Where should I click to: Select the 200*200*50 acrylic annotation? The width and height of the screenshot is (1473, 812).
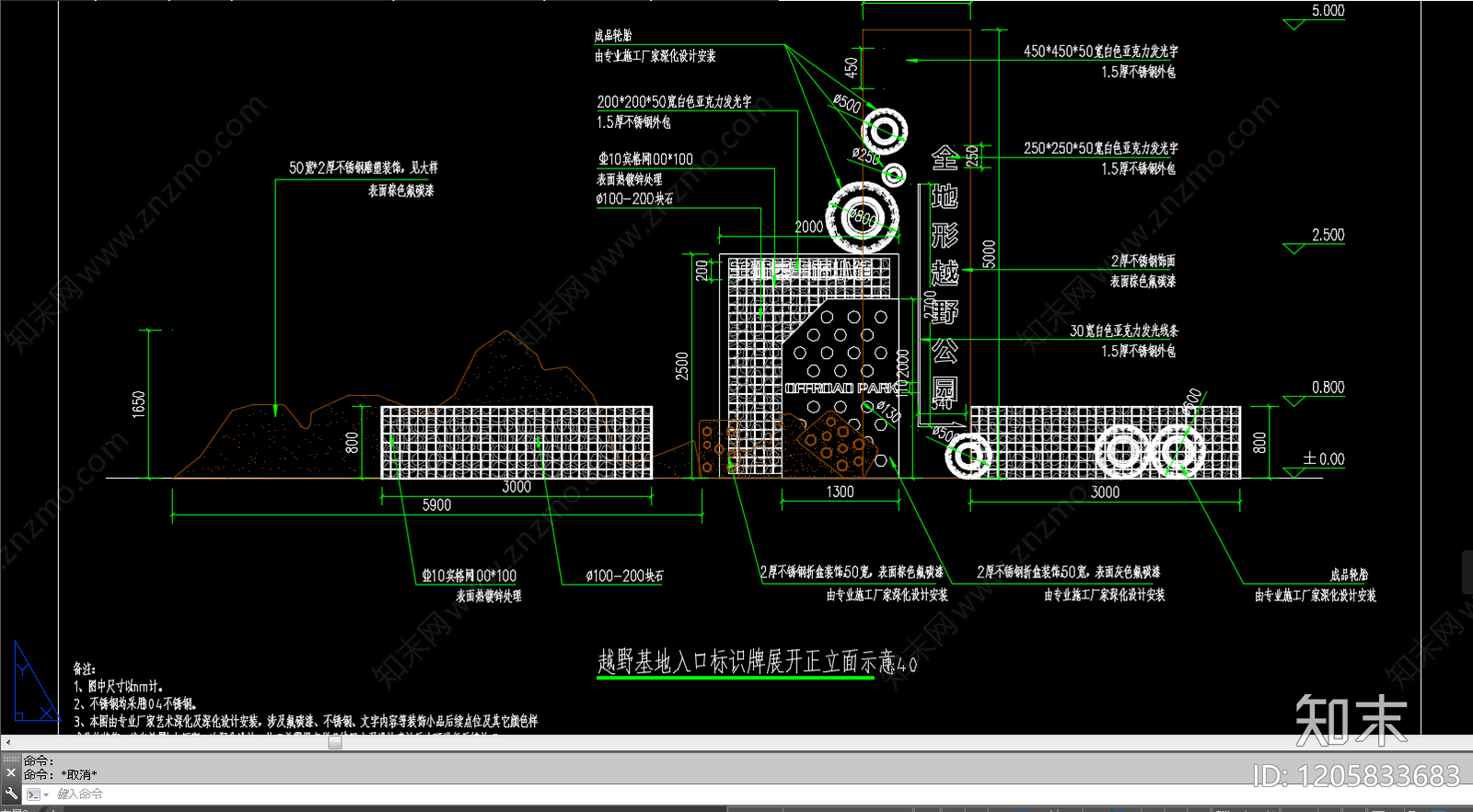point(674,101)
